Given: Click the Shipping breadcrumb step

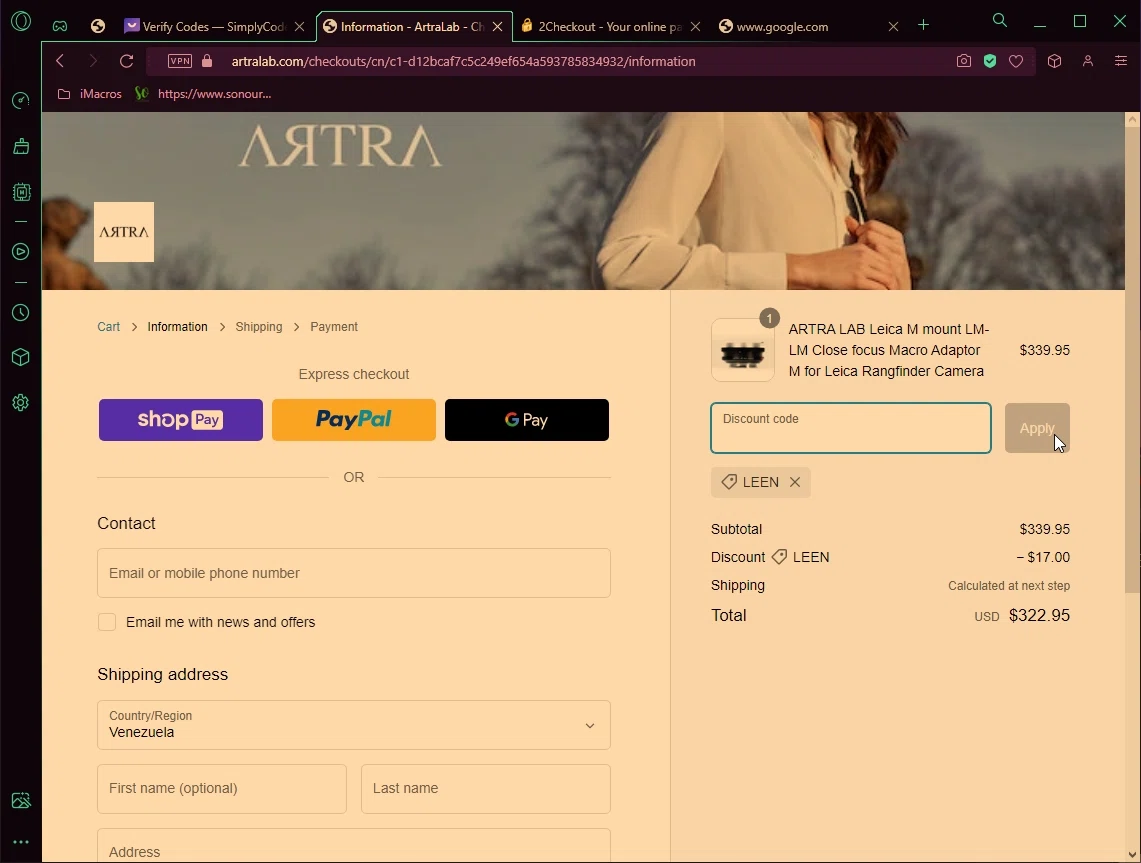Looking at the screenshot, I should (x=258, y=327).
